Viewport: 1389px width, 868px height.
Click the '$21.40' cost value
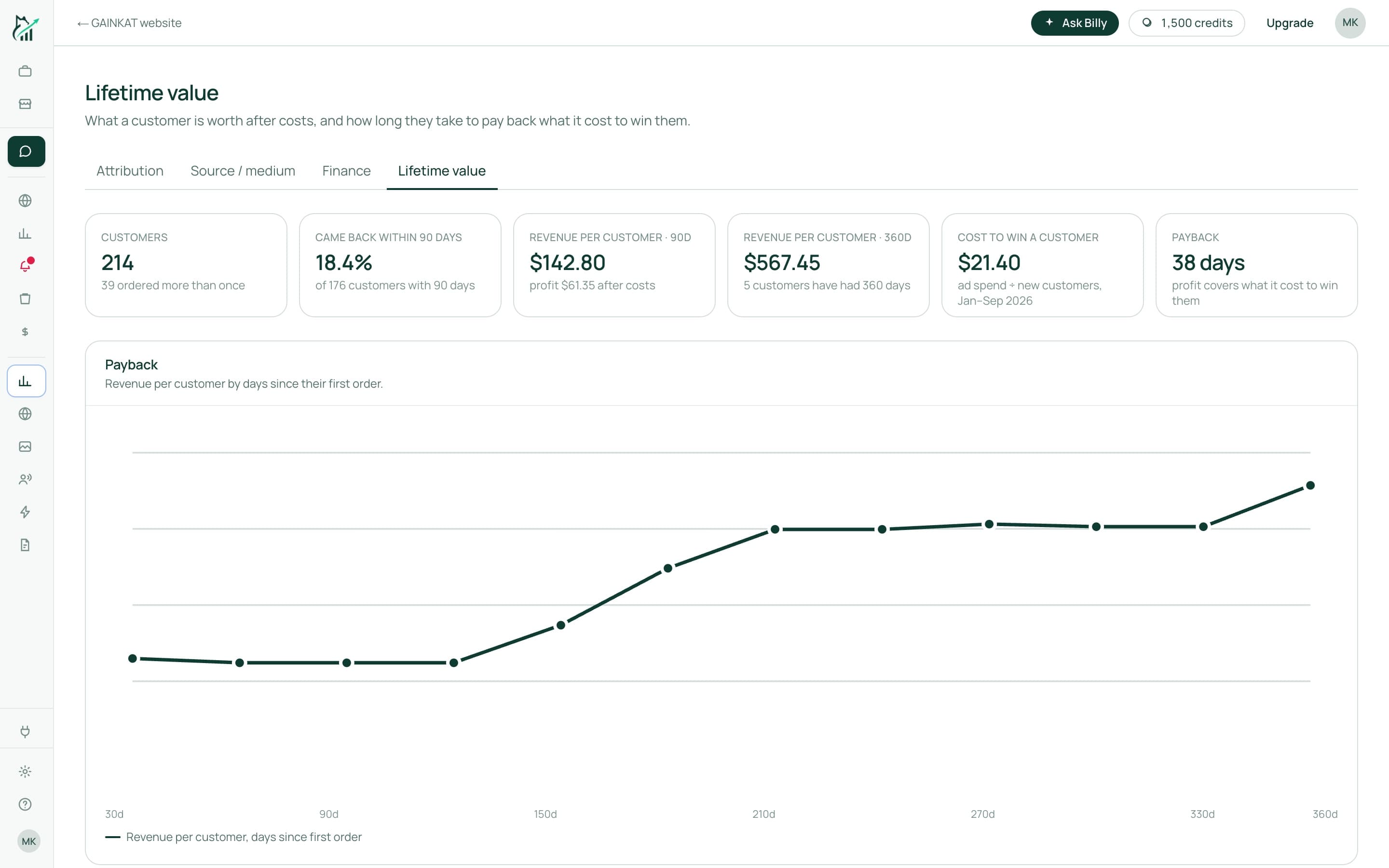(988, 262)
